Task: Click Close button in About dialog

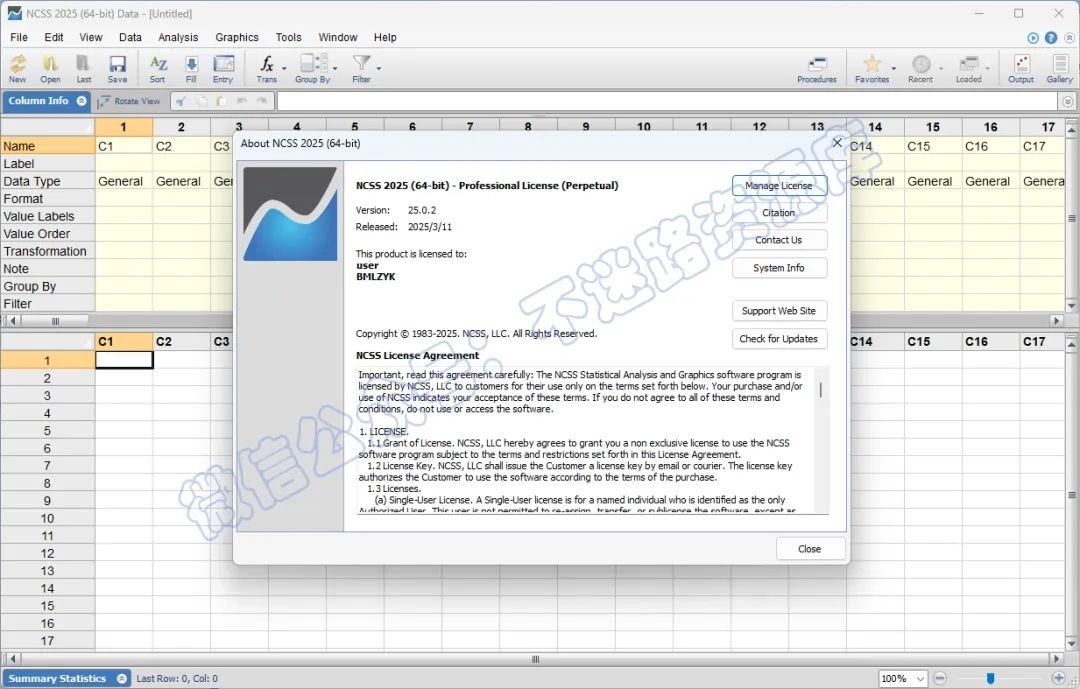Action: (810, 548)
